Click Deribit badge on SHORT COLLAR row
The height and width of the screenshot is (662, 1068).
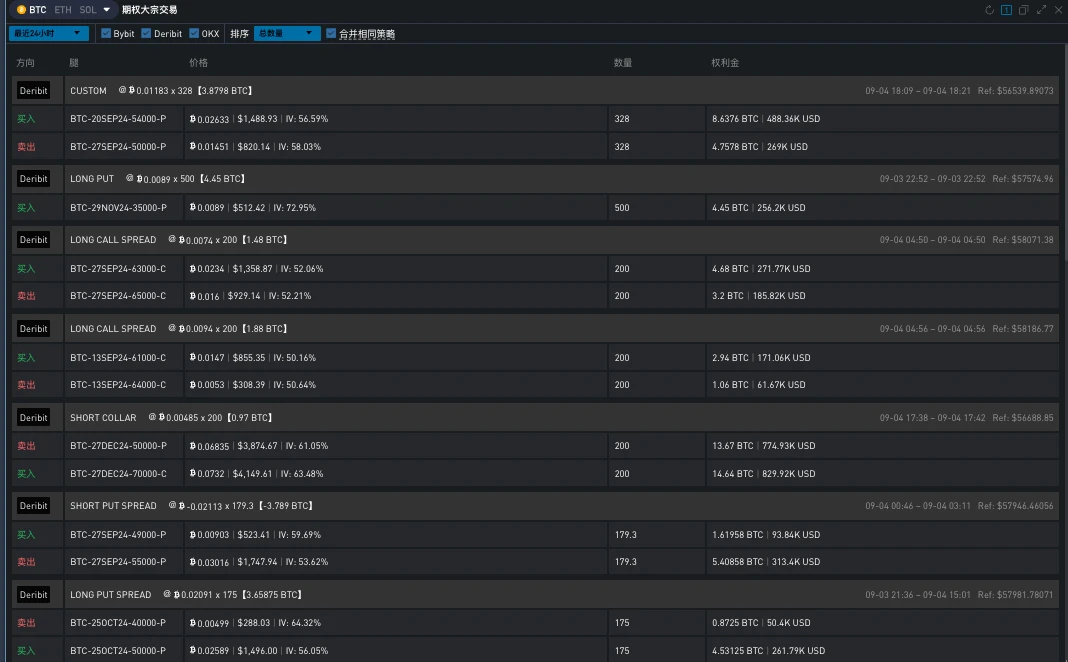[33, 418]
